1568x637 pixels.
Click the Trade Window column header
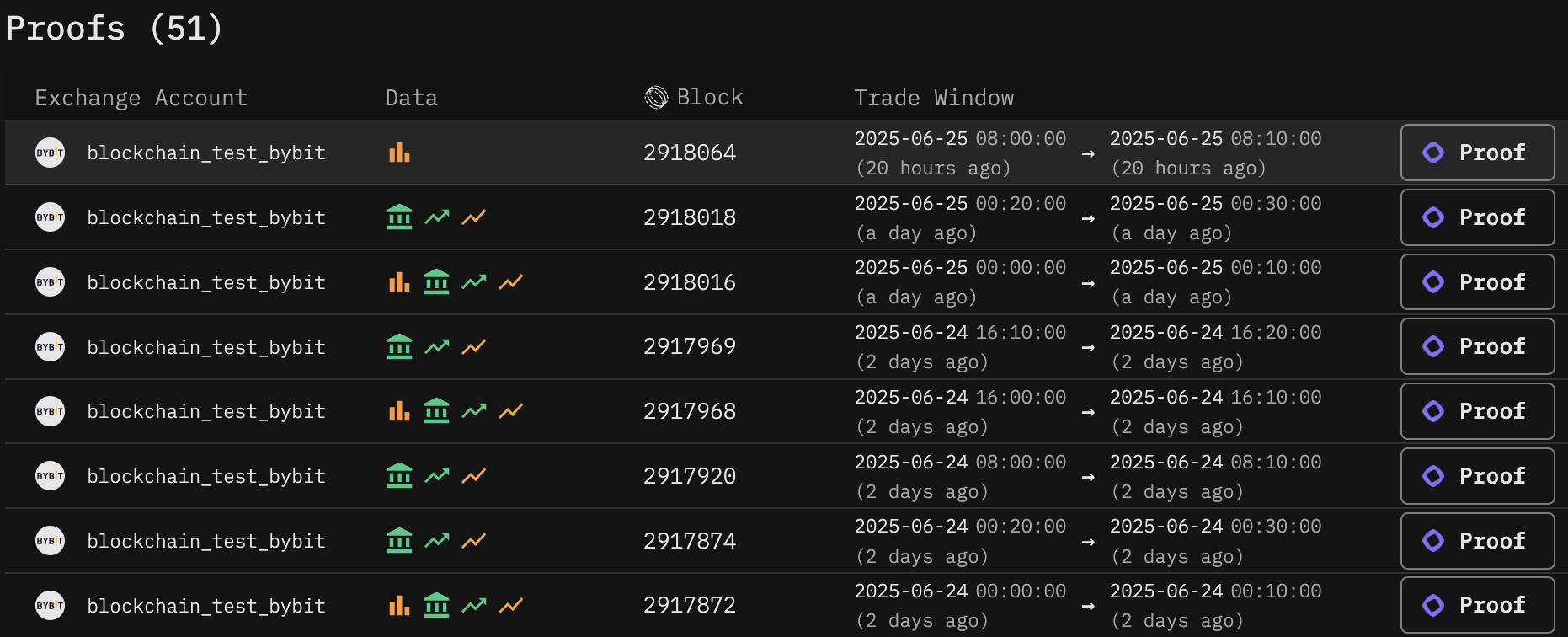(x=934, y=98)
